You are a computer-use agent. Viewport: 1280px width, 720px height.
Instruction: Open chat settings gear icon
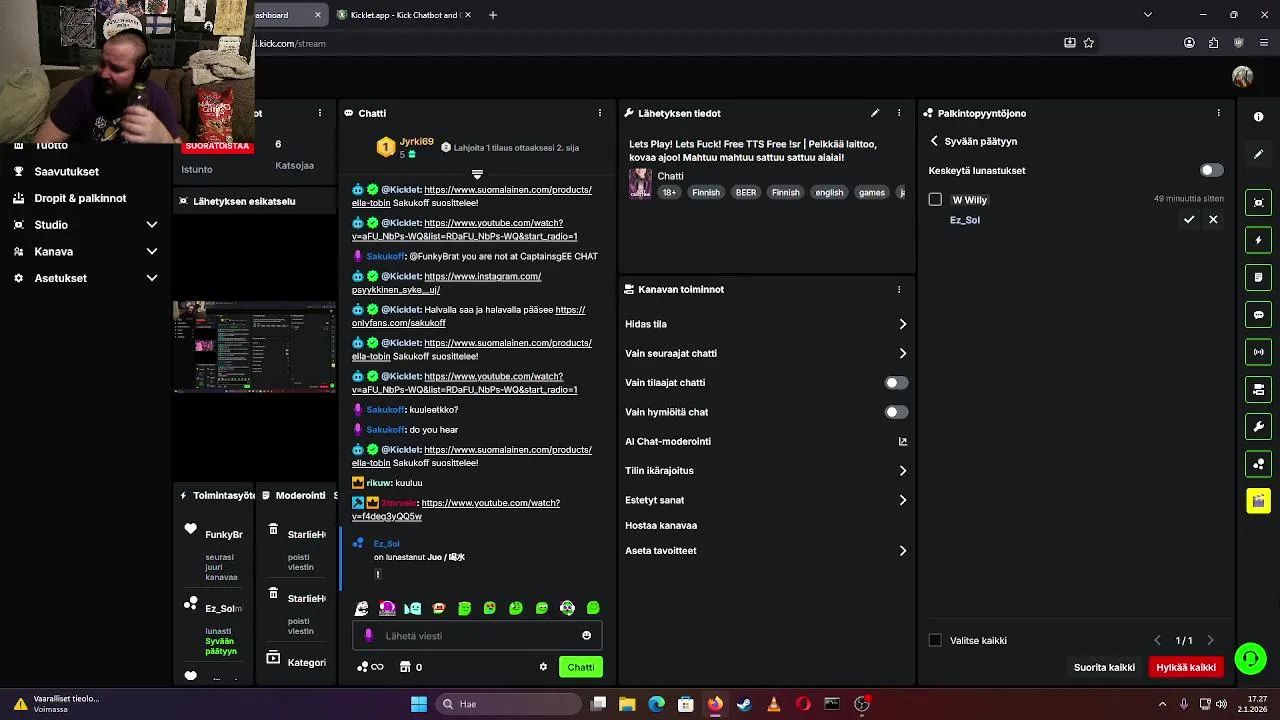pyautogui.click(x=543, y=667)
